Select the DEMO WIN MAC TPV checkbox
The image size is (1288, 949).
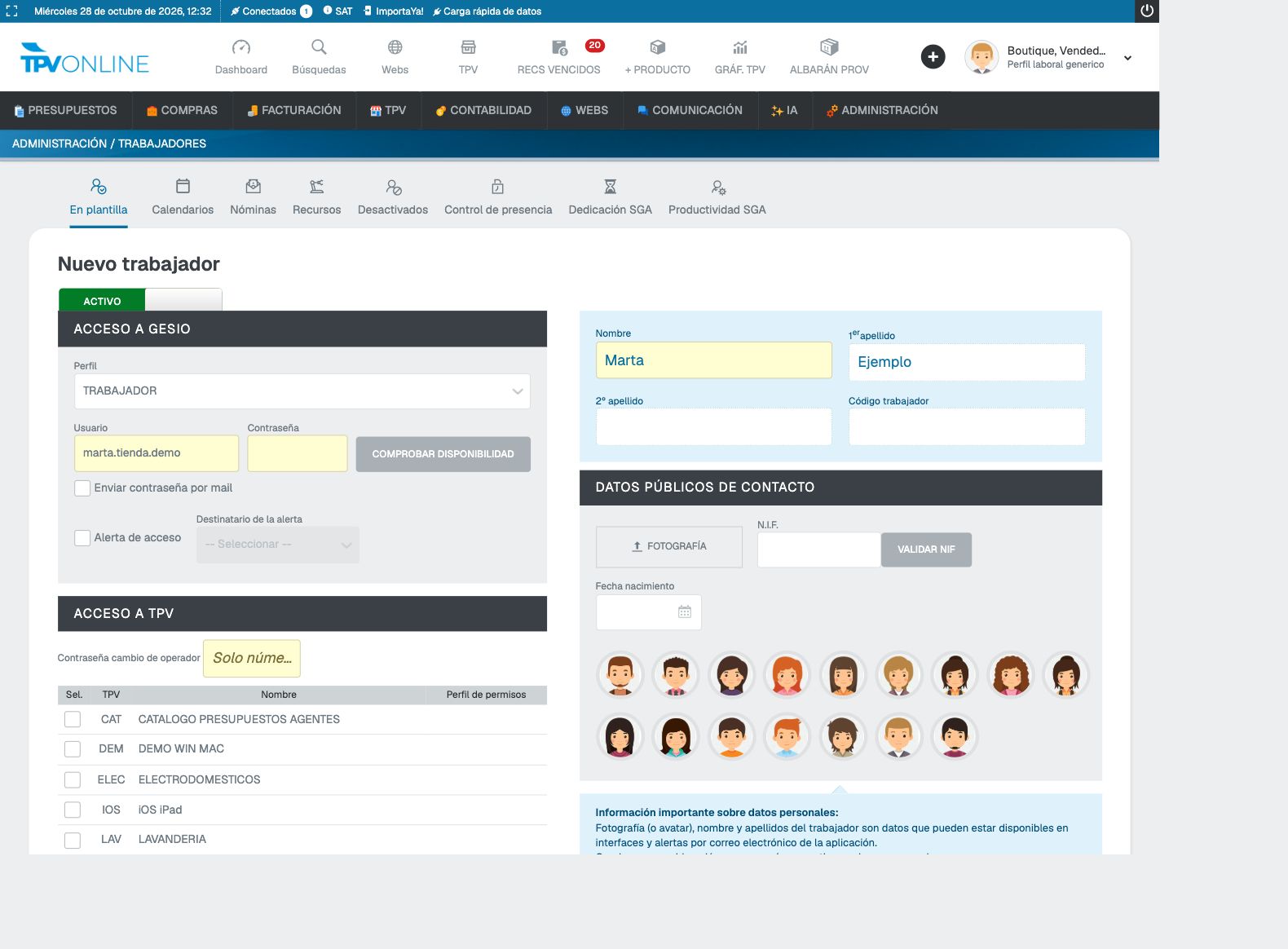coord(73,749)
